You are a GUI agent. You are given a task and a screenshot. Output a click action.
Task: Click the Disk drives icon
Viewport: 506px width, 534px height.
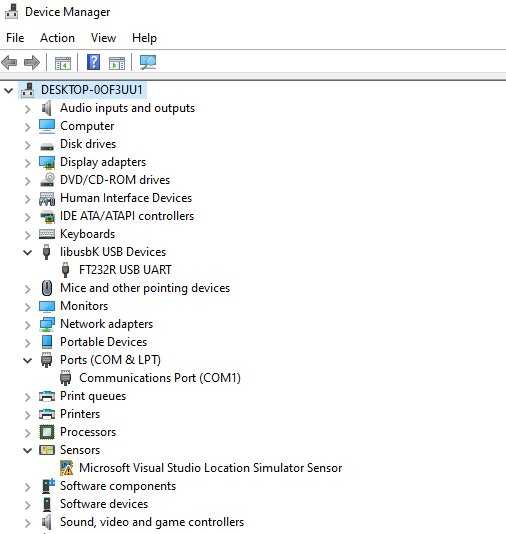point(47,146)
